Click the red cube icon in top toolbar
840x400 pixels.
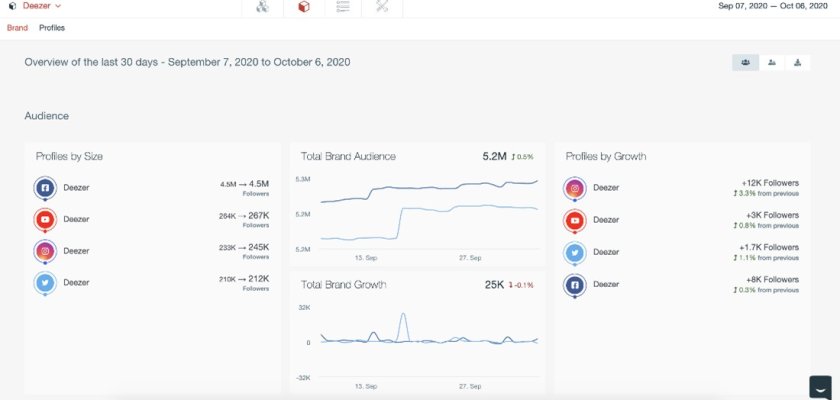(x=303, y=7)
